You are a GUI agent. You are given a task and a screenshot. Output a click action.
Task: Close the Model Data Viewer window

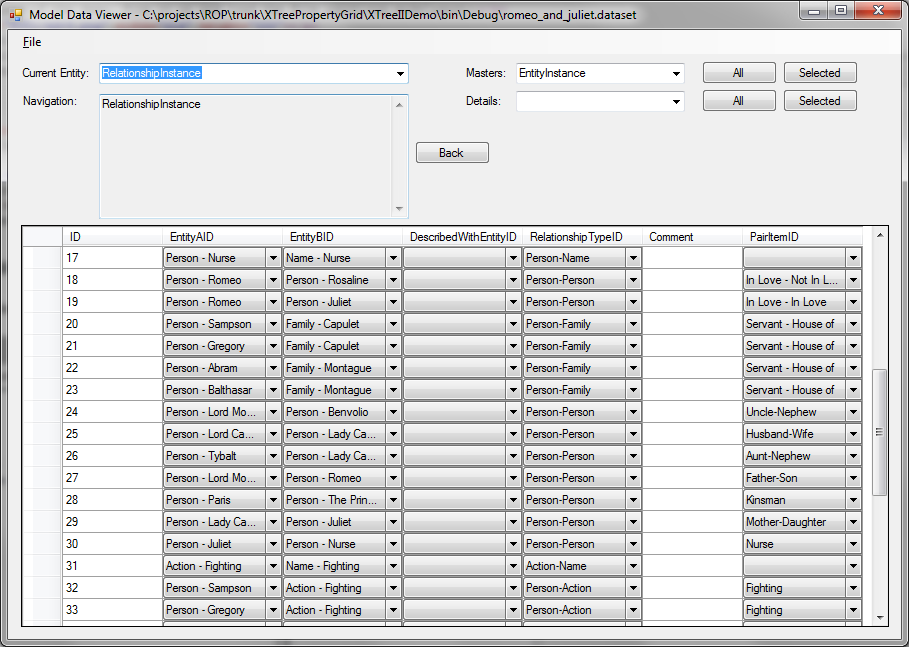point(878,10)
